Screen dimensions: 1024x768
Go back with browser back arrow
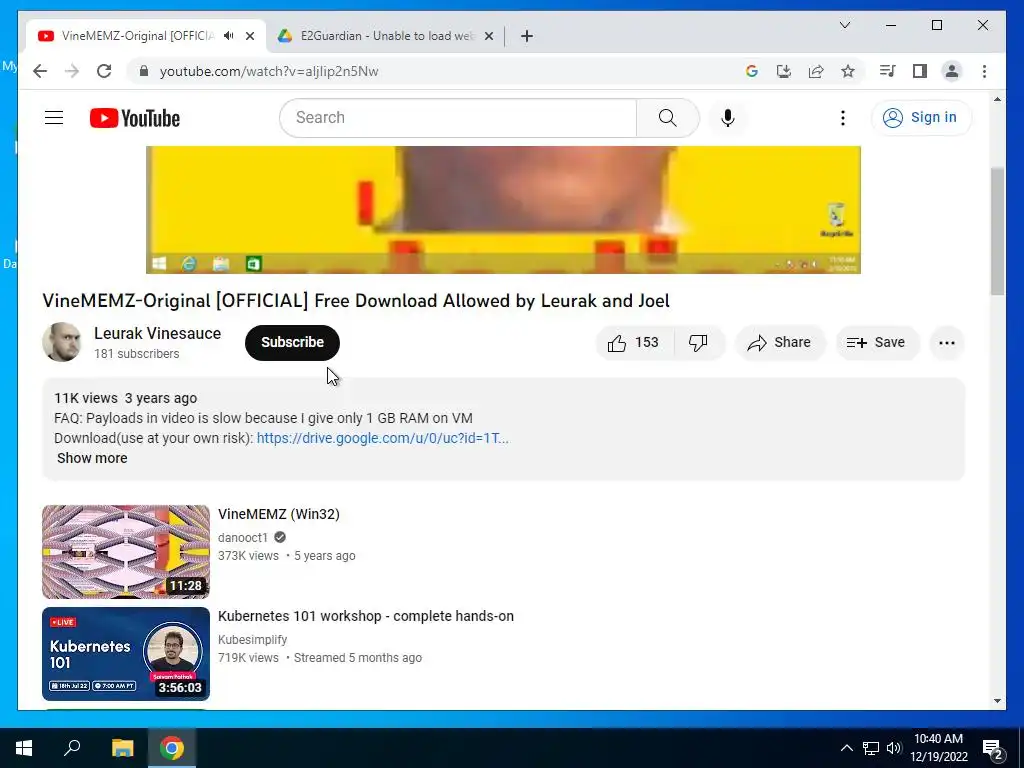click(40, 71)
